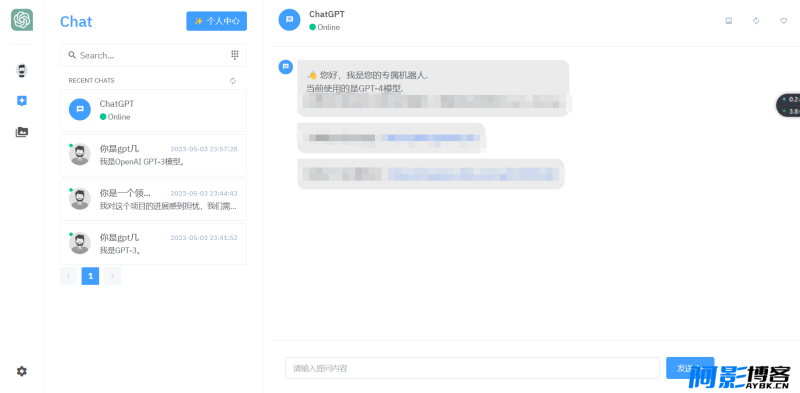Go to next page arrow in pagination
Screen dimensions: 800x393
point(112,276)
